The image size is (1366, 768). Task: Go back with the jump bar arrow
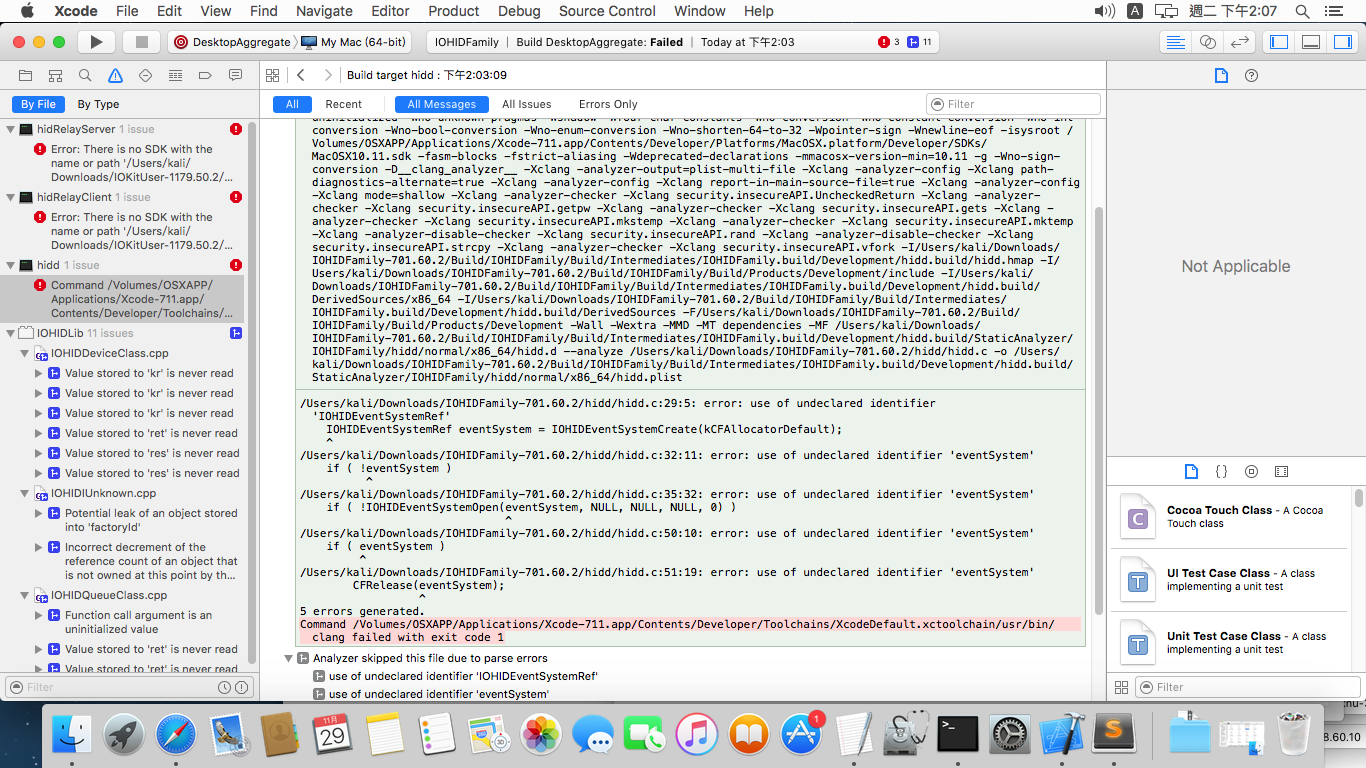[x=301, y=75]
